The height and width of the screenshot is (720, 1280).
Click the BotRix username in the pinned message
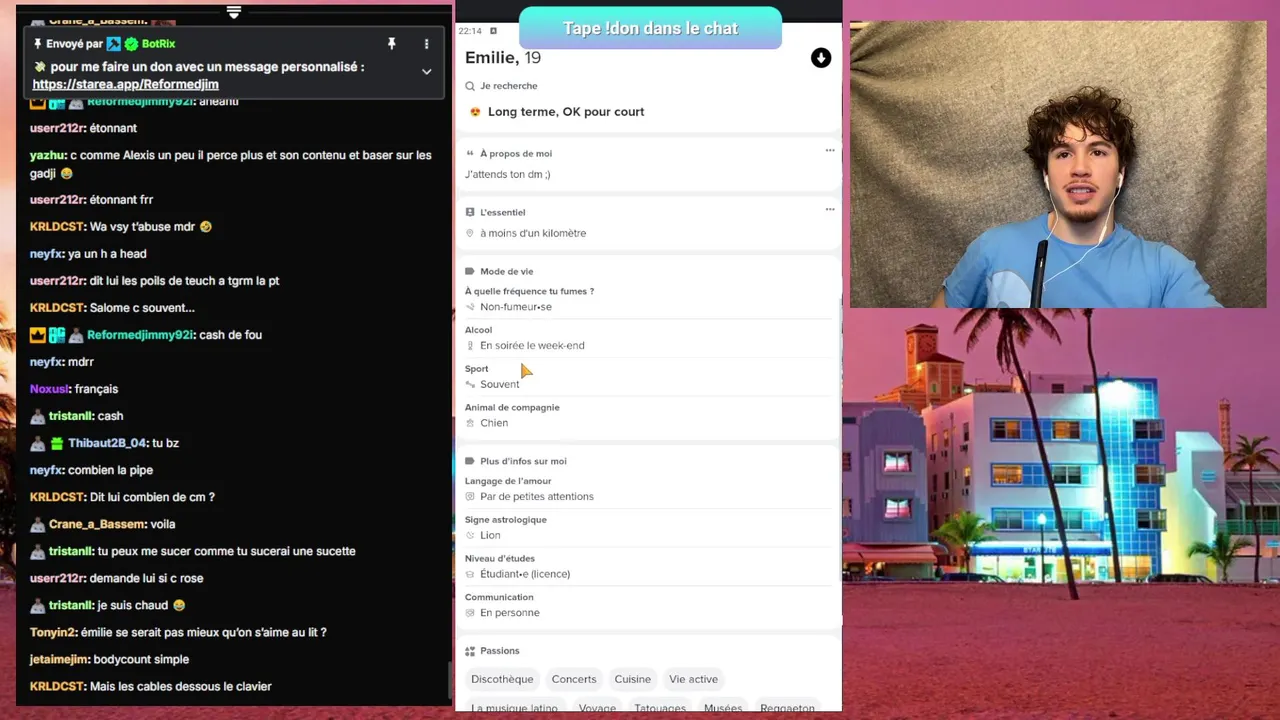(x=158, y=44)
